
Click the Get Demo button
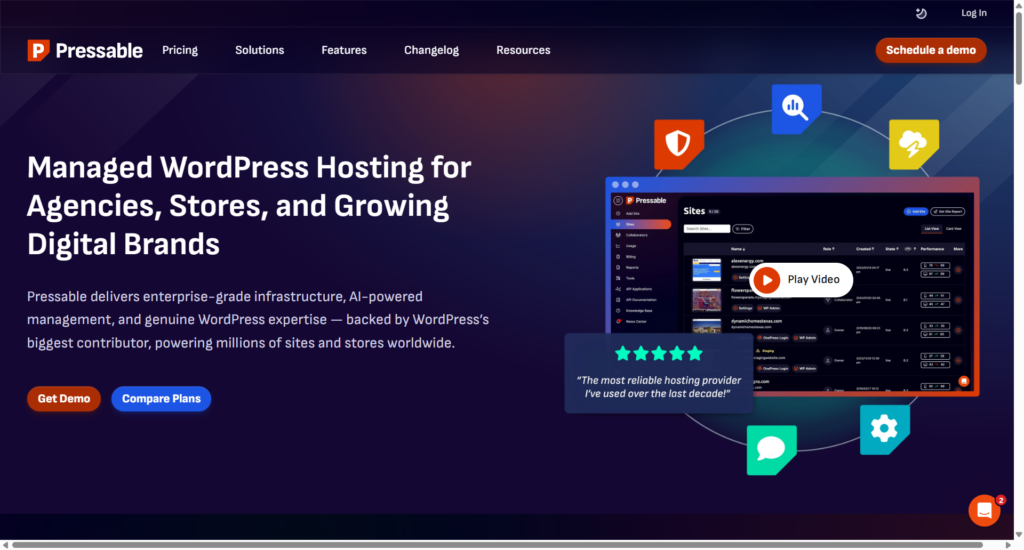pos(64,398)
